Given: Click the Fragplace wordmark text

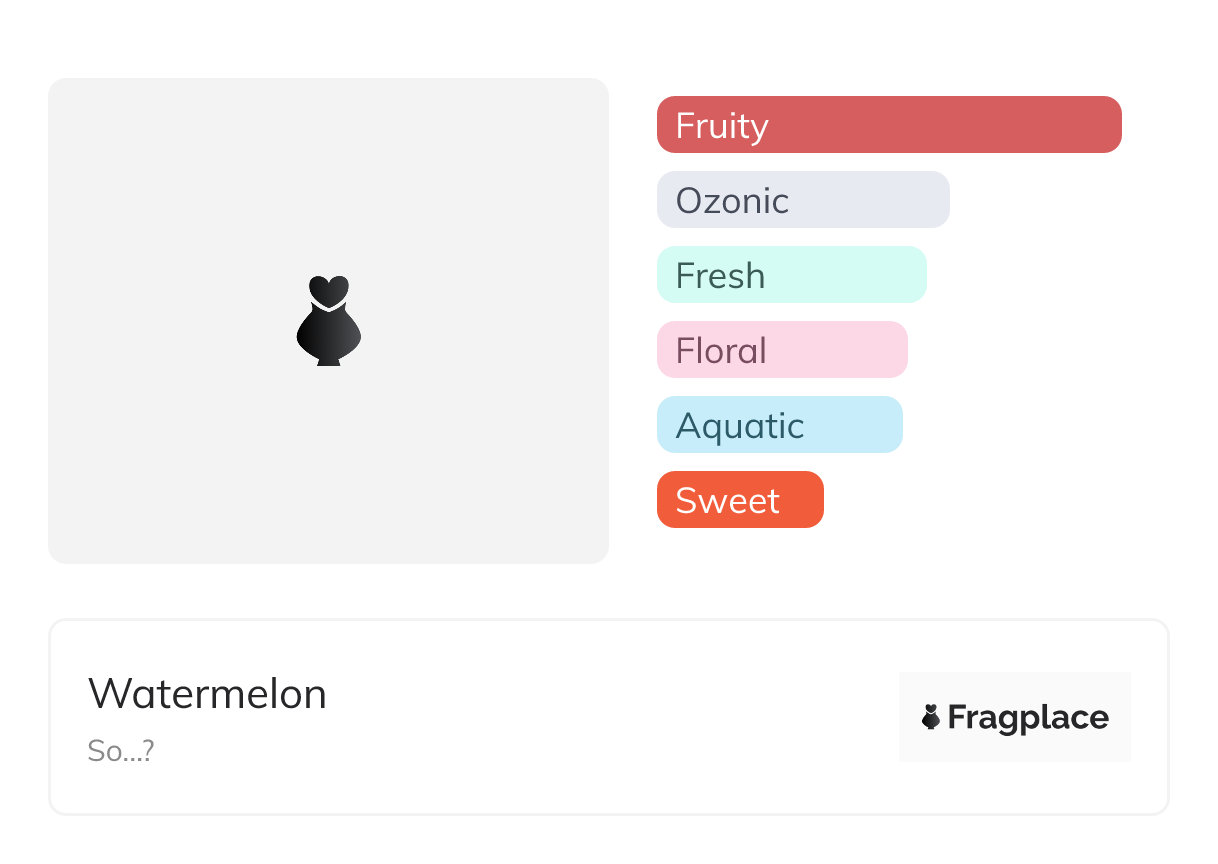Looking at the screenshot, I should (x=1028, y=717).
